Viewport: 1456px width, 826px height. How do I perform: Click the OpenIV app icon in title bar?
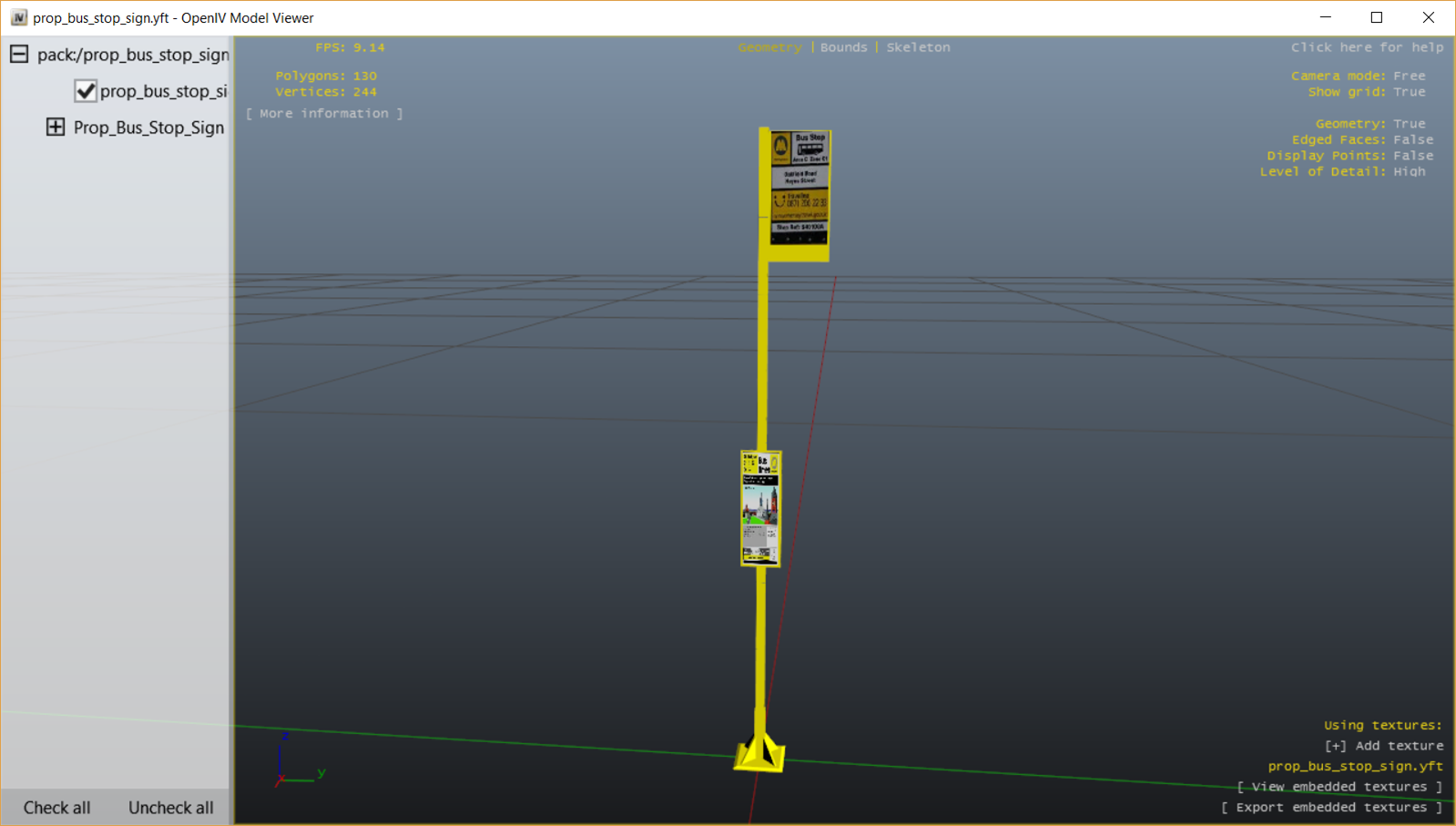click(x=18, y=17)
